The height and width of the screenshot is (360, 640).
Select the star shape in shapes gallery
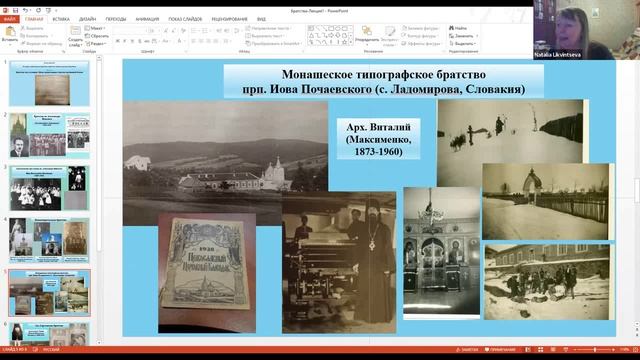coord(344,42)
